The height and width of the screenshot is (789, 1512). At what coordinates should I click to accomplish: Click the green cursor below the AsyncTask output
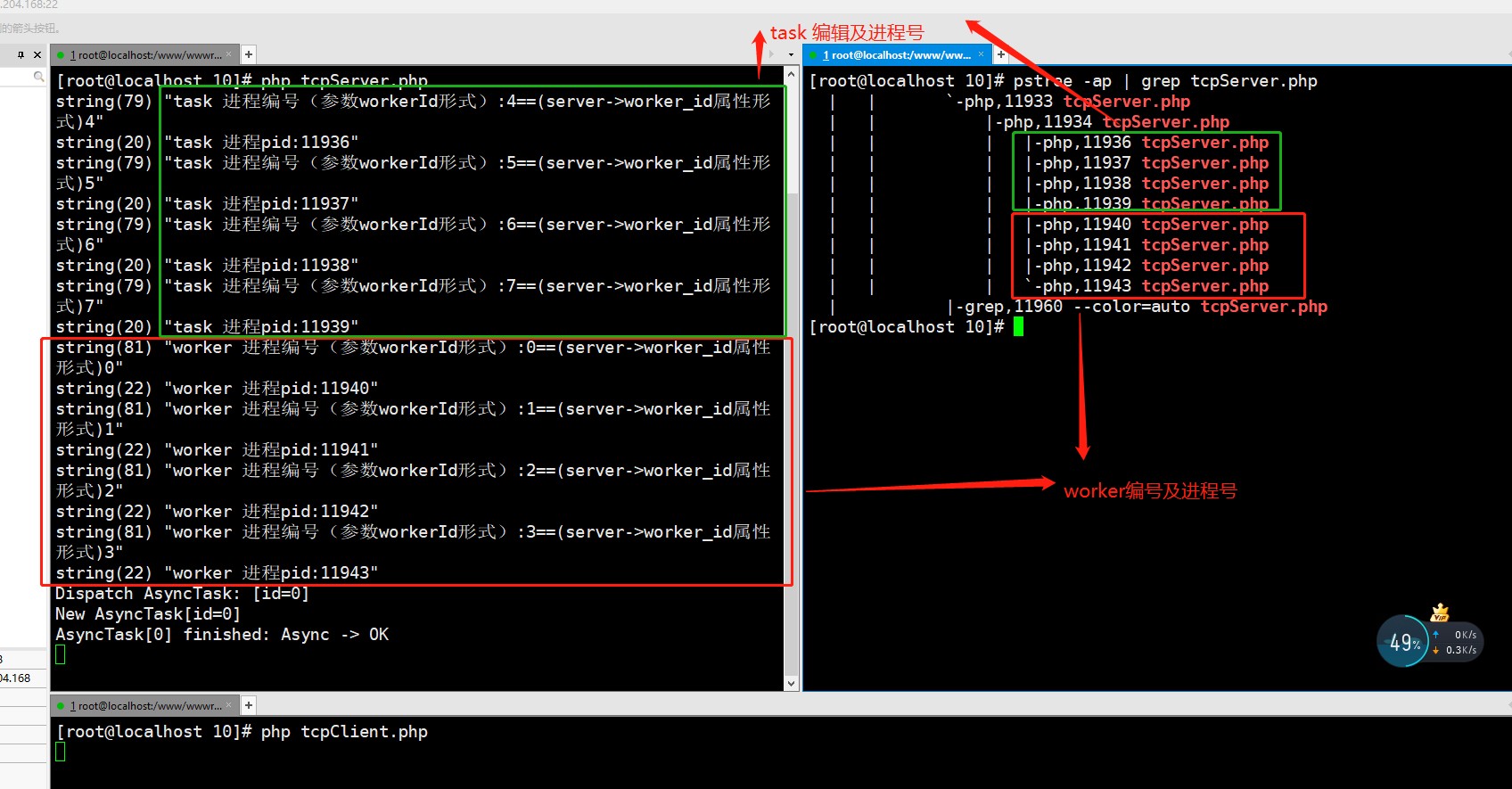click(x=60, y=654)
